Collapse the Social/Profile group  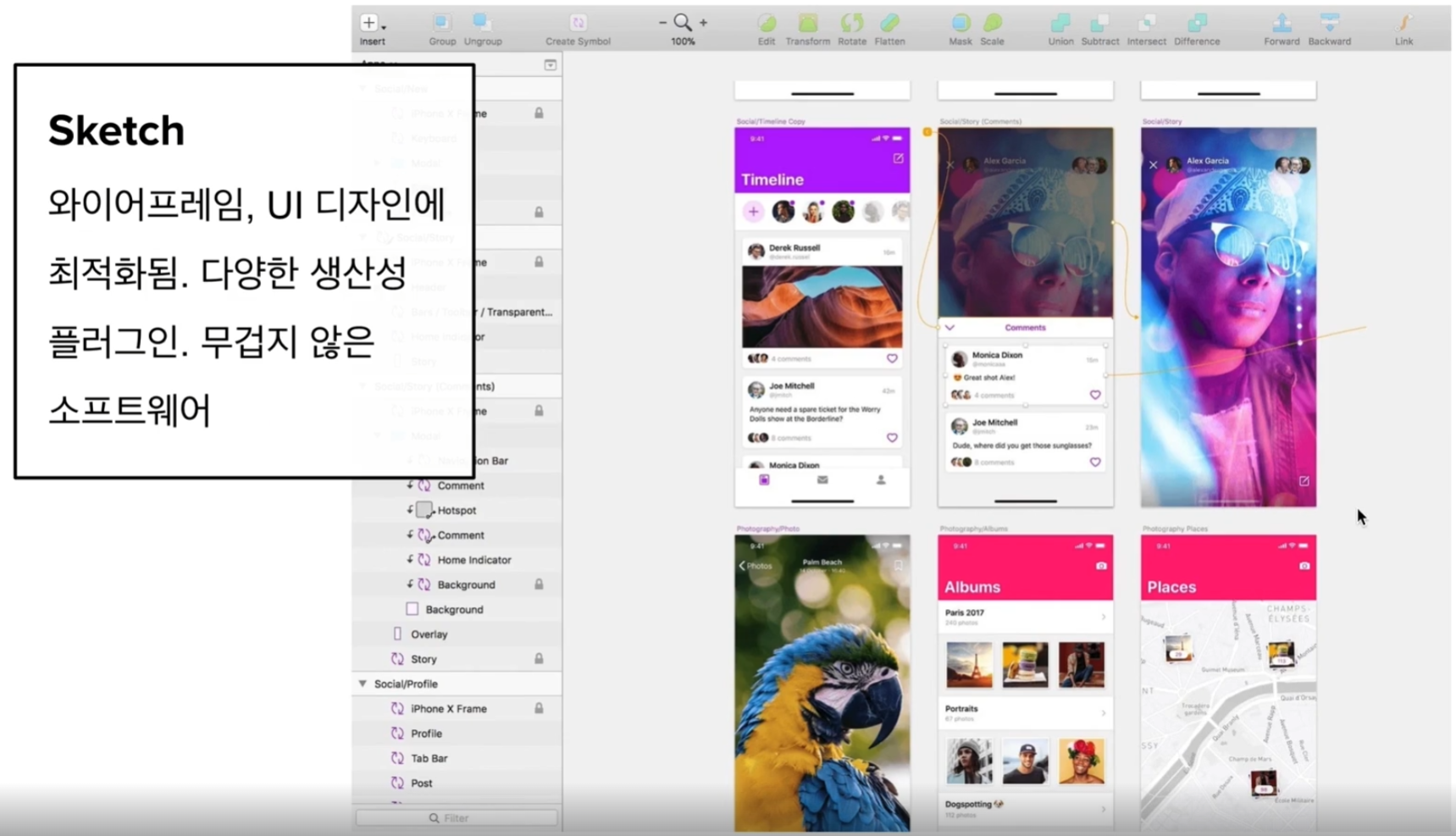[363, 684]
